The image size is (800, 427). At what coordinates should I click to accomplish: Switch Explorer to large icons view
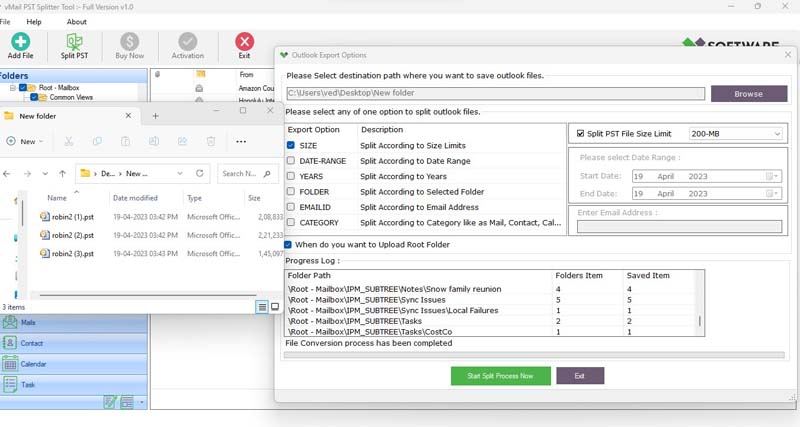coord(275,307)
